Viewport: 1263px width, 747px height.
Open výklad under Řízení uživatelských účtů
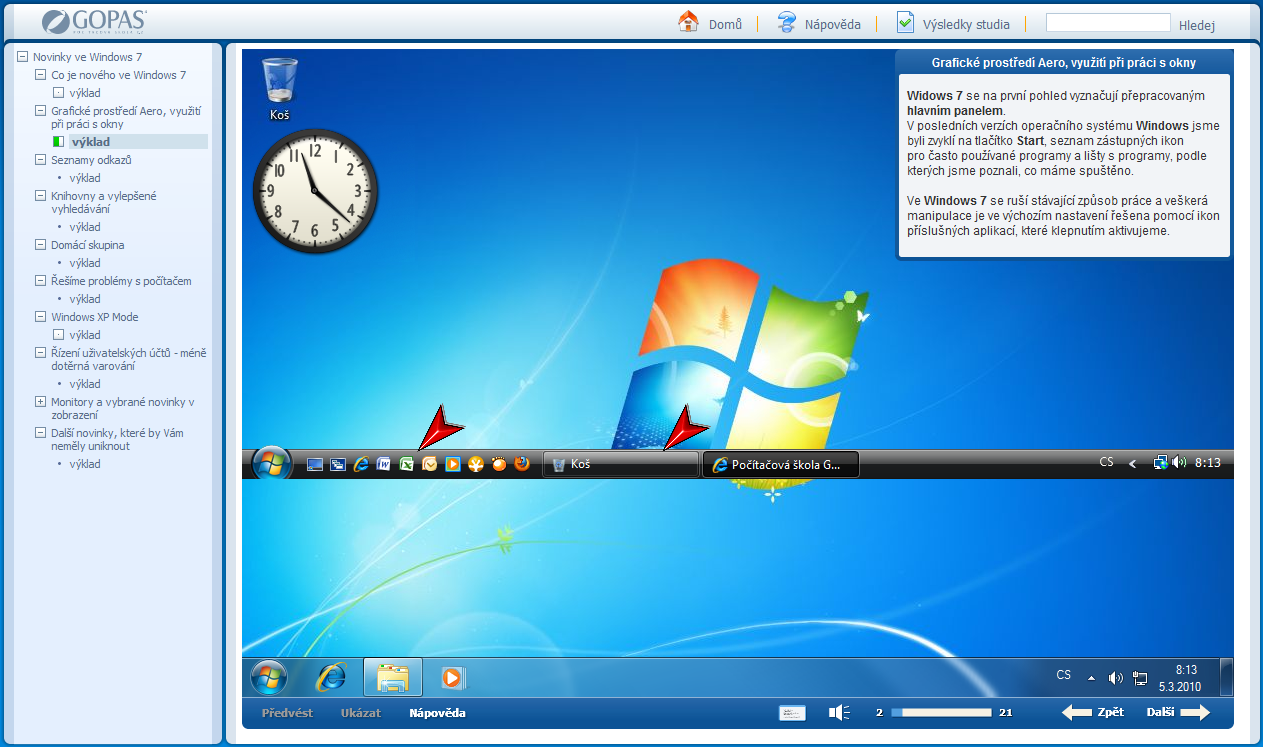pyautogui.click(x=85, y=384)
